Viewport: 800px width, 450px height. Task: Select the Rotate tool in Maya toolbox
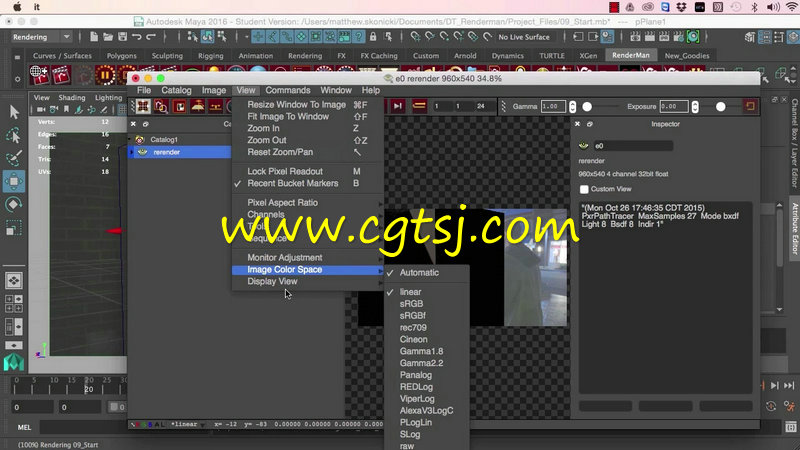[14, 204]
